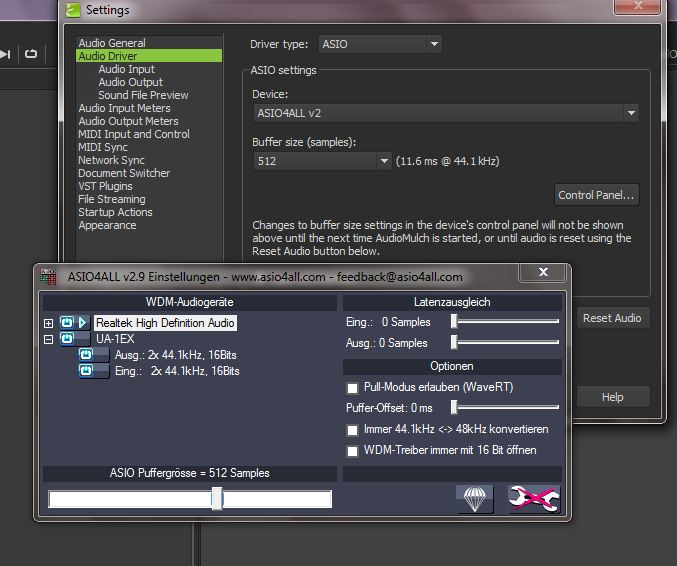Image resolution: width=677 pixels, height=566 pixels.
Task: Toggle the UA-1EX Eing. input power button
Action: 88,371
